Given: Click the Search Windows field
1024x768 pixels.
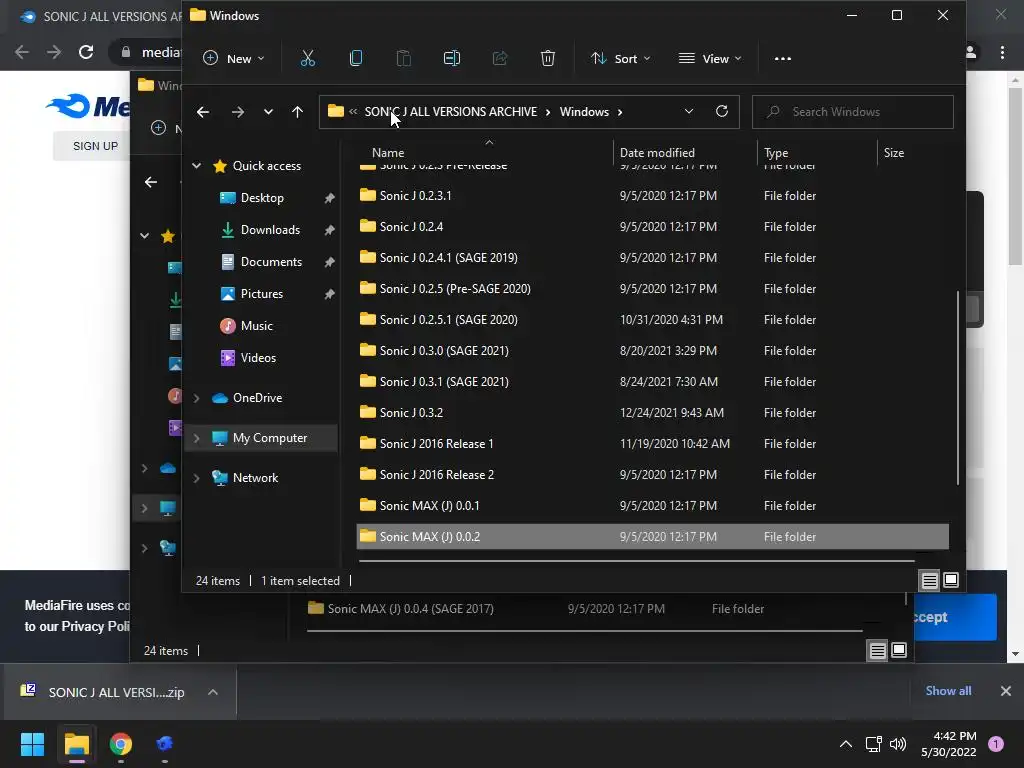Looking at the screenshot, I should pos(852,112).
